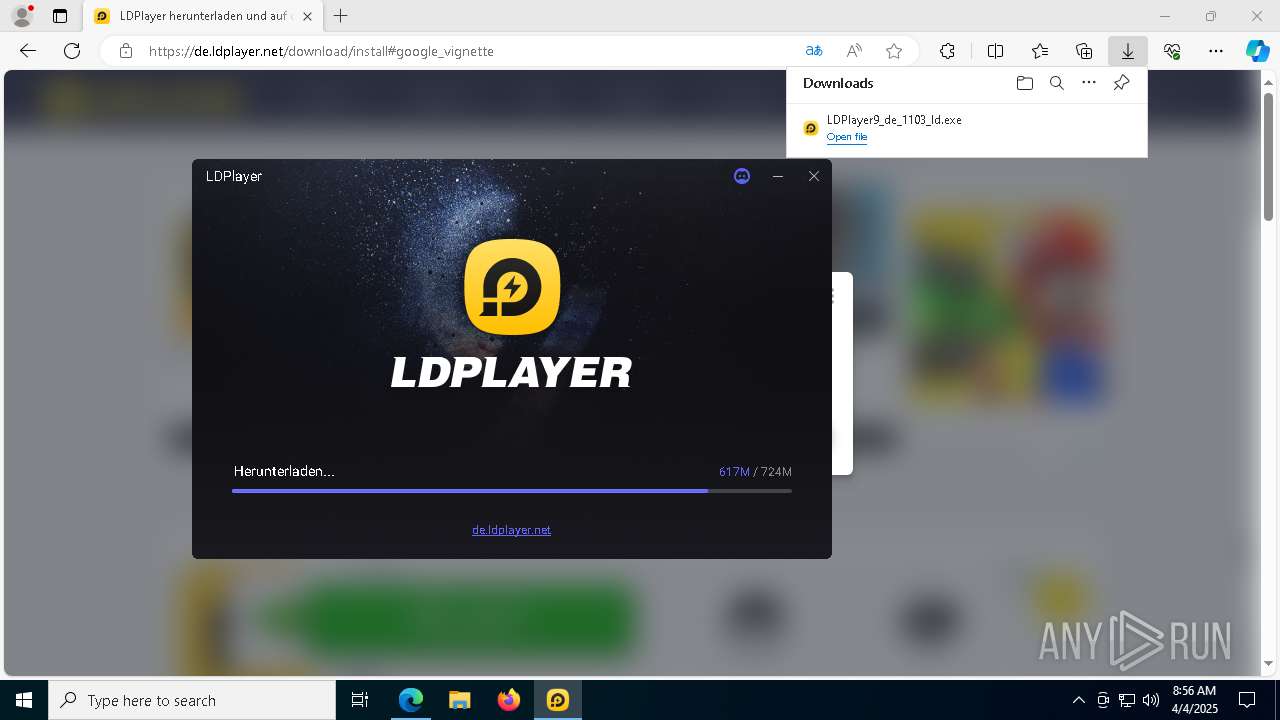The image size is (1280, 720).
Task: Open the notification center icon
Action: tap(1247, 700)
